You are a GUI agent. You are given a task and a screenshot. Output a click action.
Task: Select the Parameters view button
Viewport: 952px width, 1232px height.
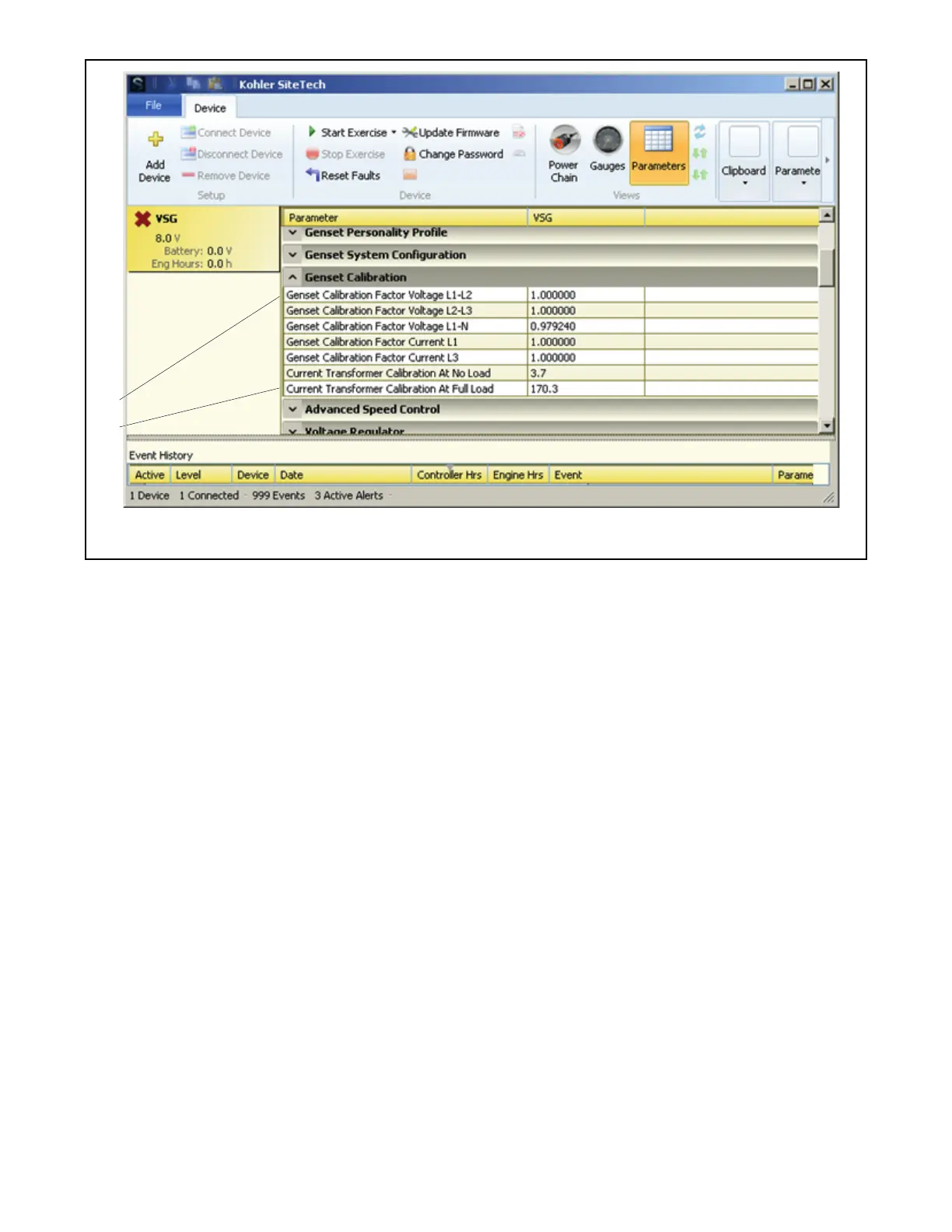pyautogui.click(x=659, y=153)
